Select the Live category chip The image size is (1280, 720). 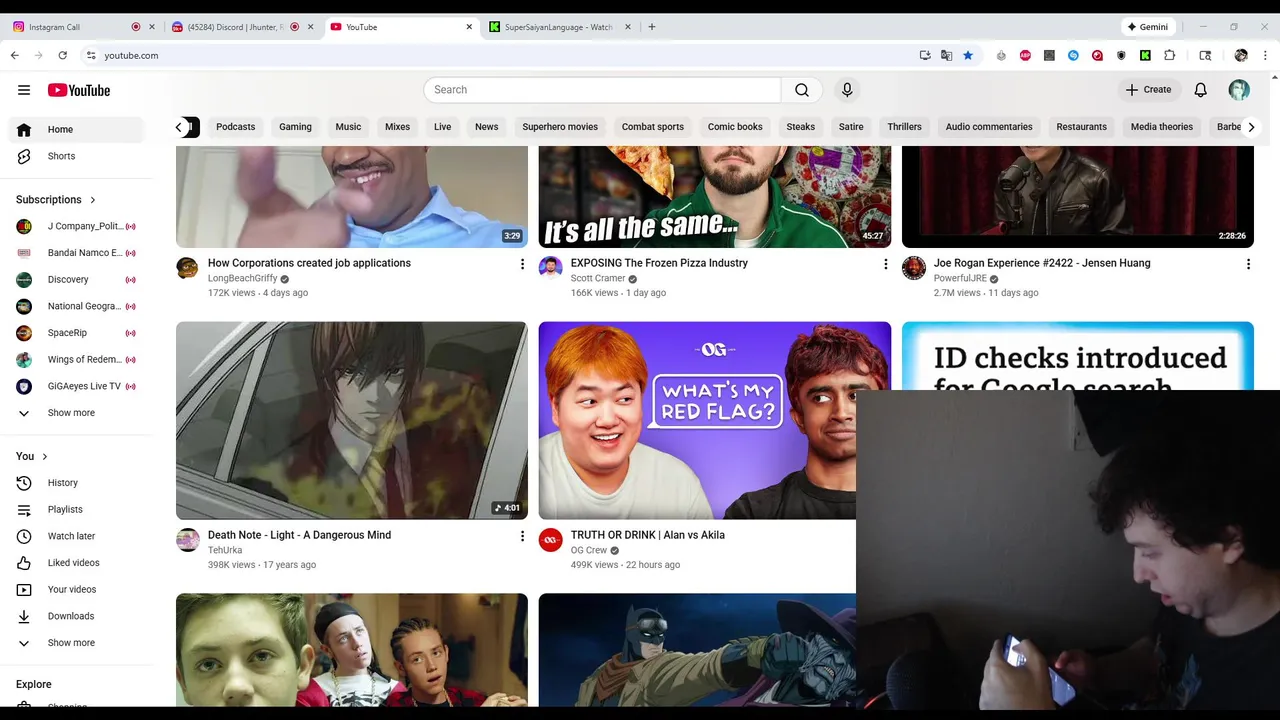coord(442,127)
